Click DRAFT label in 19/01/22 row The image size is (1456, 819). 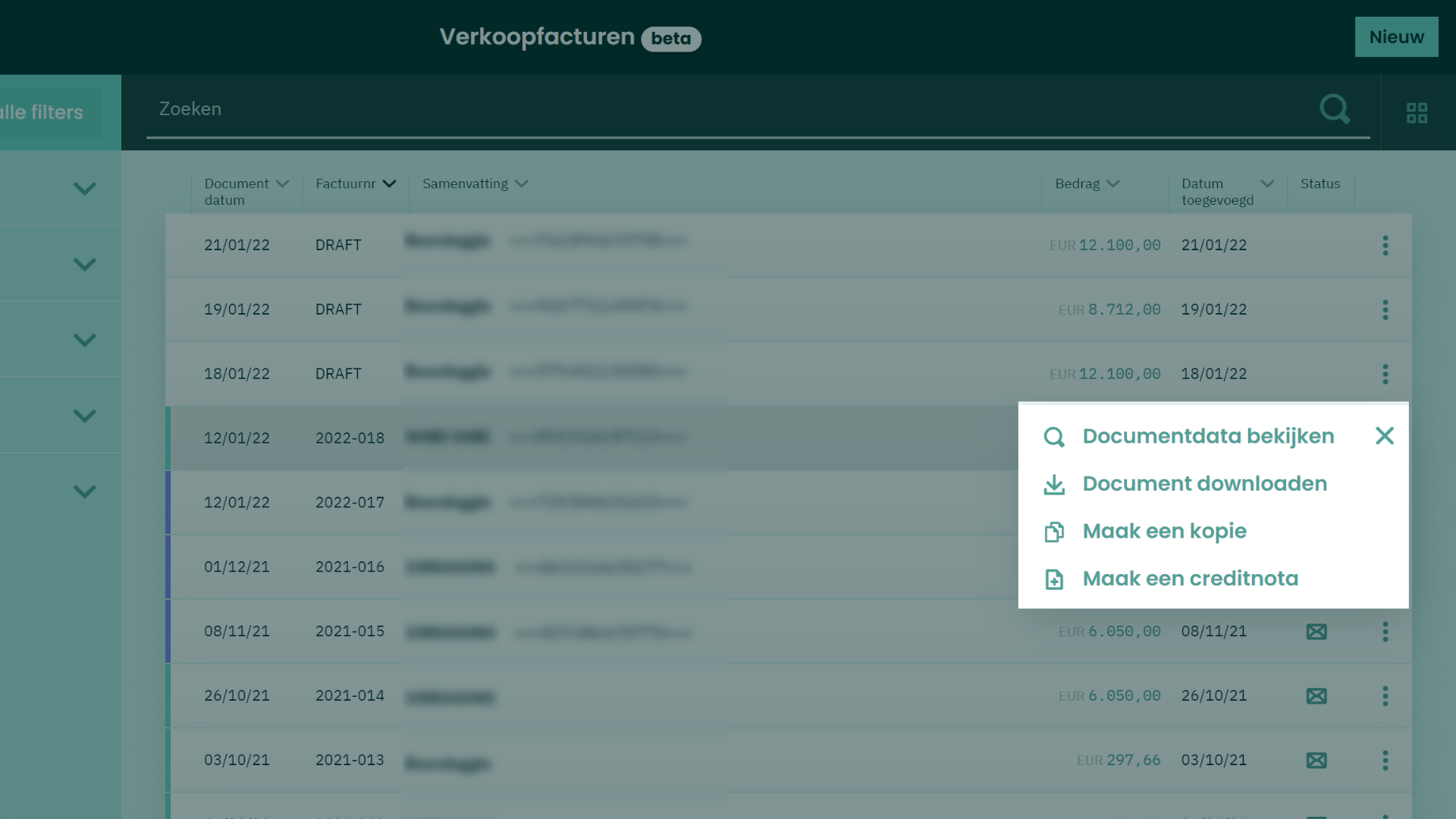[x=338, y=309]
